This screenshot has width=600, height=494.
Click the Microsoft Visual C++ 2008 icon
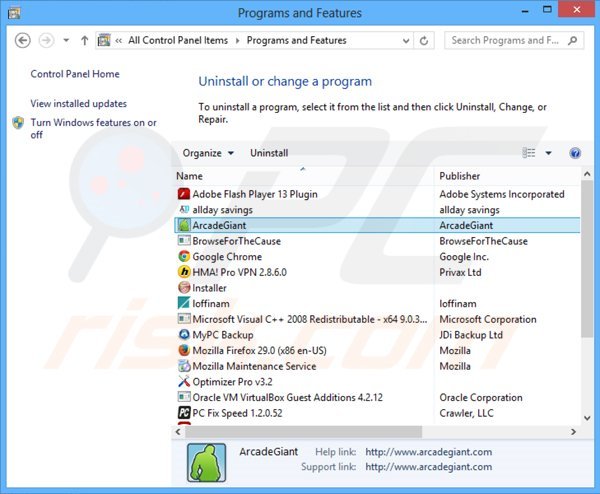[x=184, y=319]
